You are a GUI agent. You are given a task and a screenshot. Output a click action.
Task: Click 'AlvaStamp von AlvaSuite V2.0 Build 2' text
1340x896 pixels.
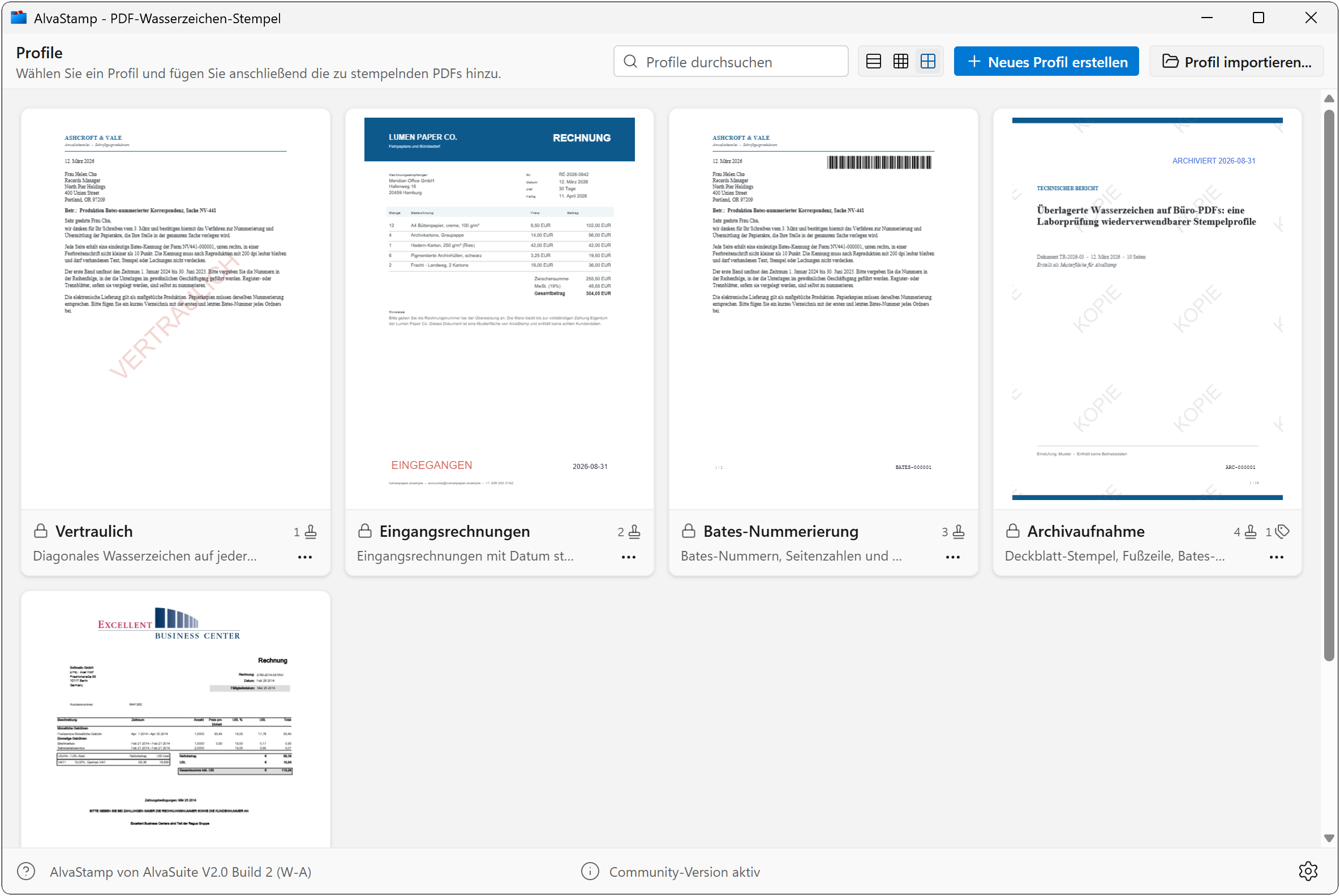(x=181, y=872)
